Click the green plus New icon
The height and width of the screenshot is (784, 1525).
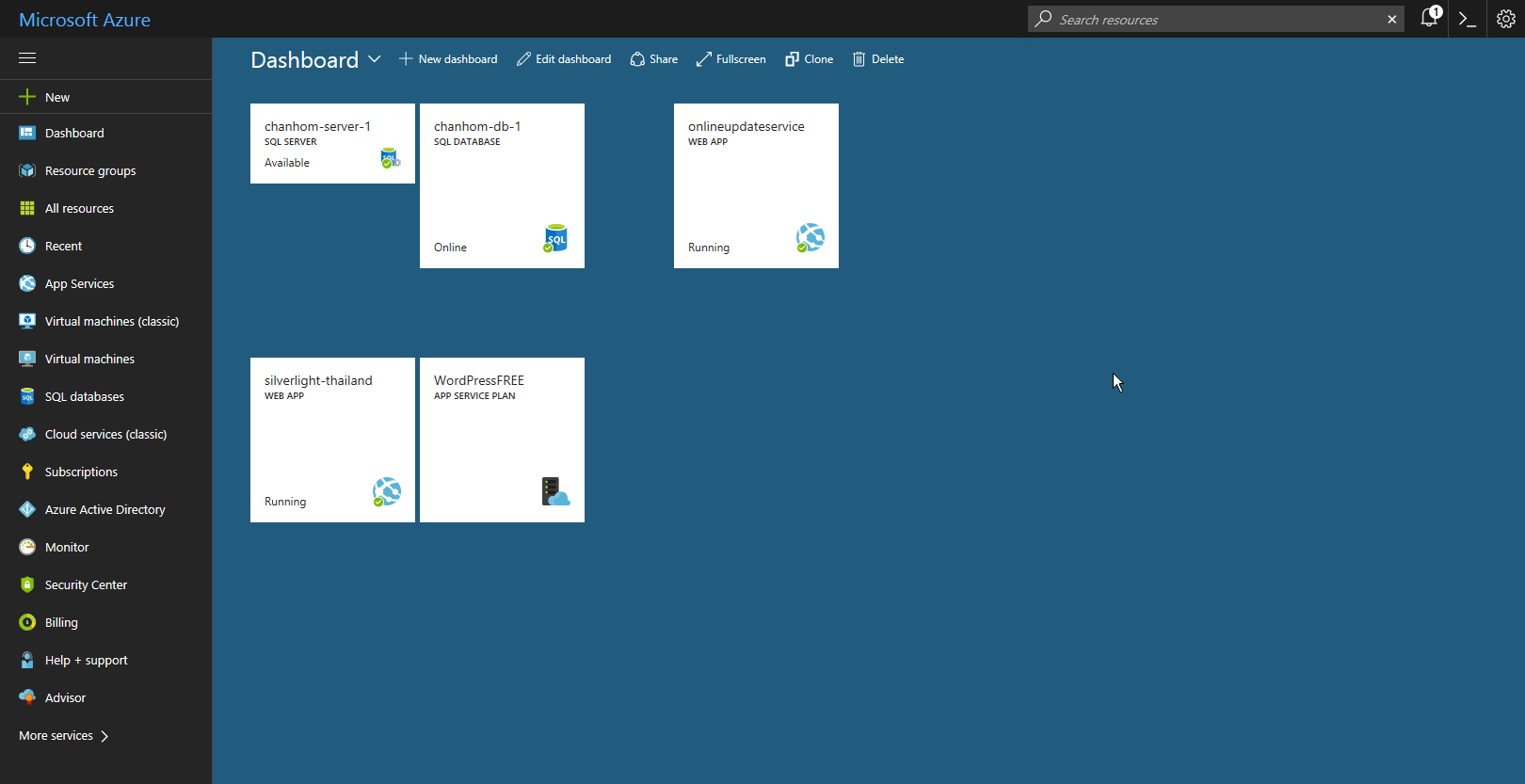click(27, 97)
